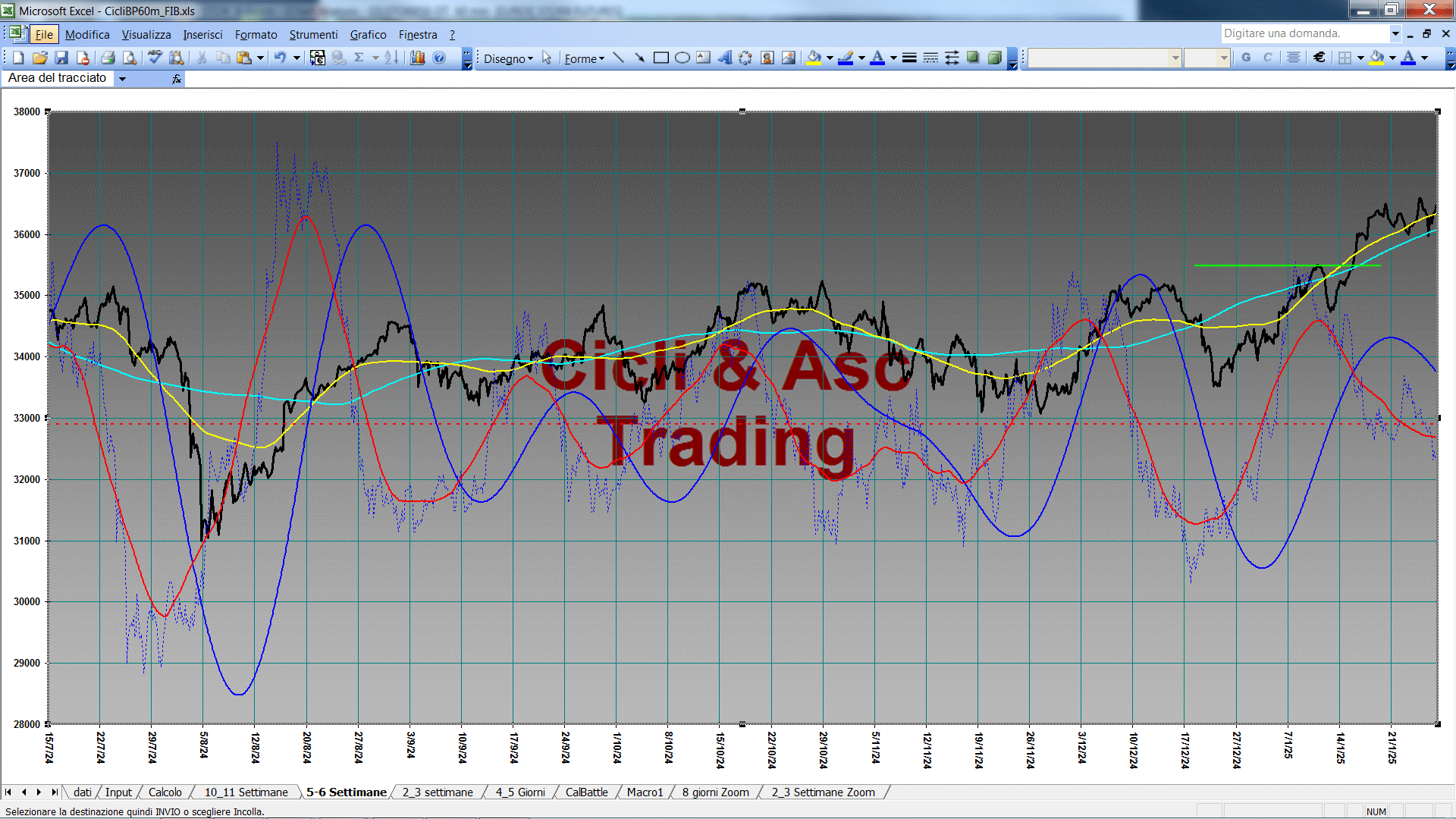Open the Undo history dropdown arrow
The image size is (1456, 819).
pyautogui.click(x=297, y=58)
